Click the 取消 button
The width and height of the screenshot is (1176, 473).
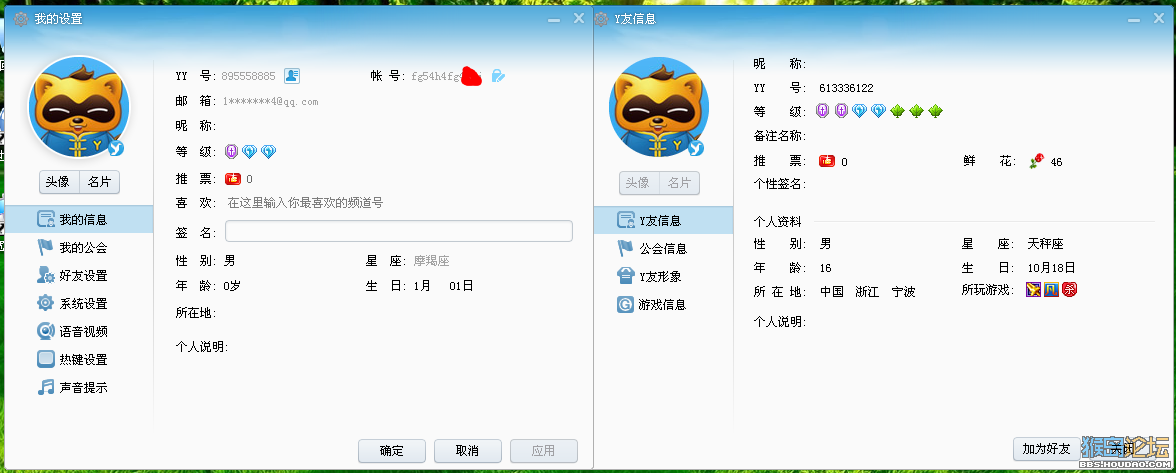point(467,451)
